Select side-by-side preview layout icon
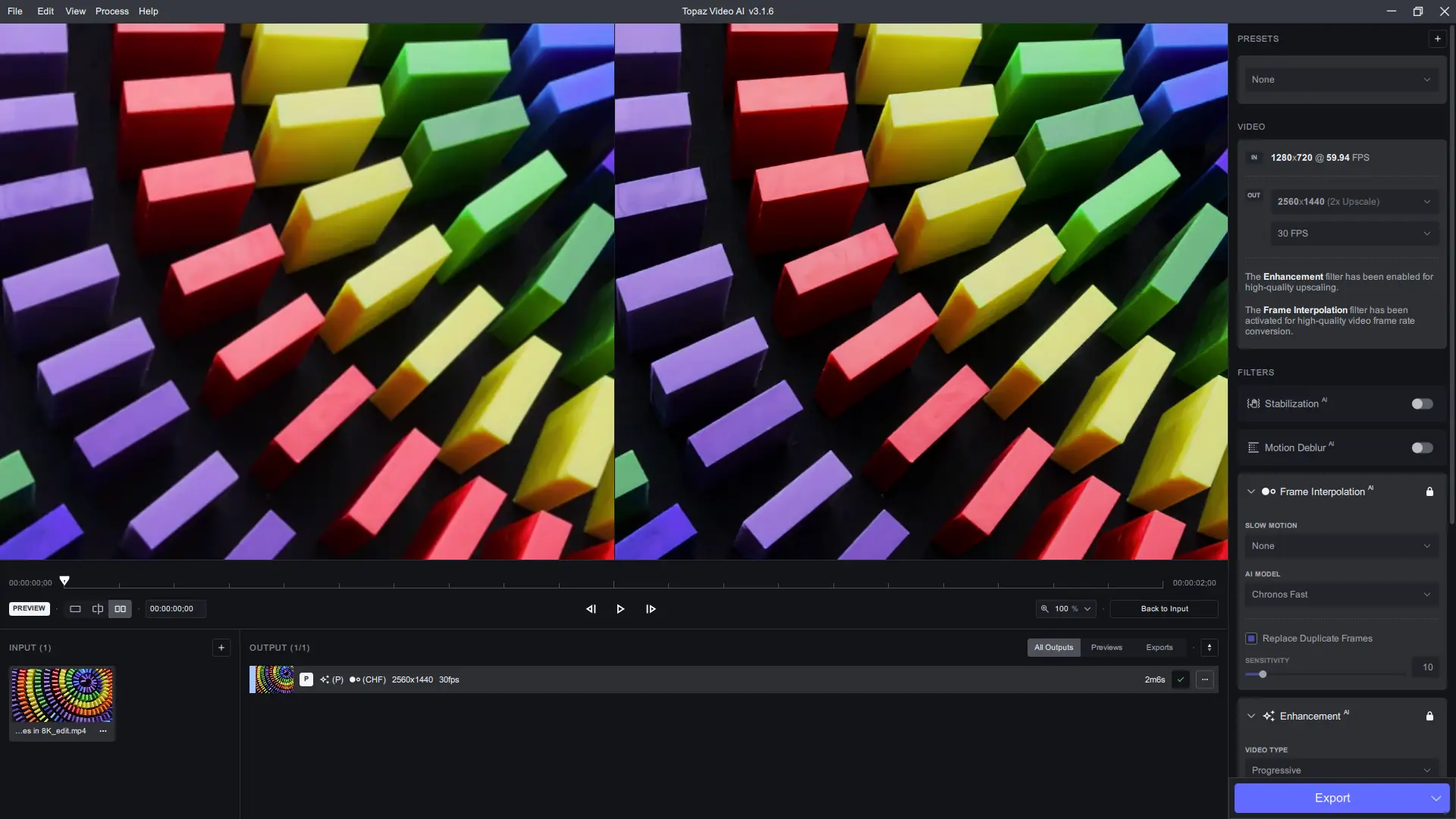This screenshot has height=819, width=1456. [x=120, y=609]
